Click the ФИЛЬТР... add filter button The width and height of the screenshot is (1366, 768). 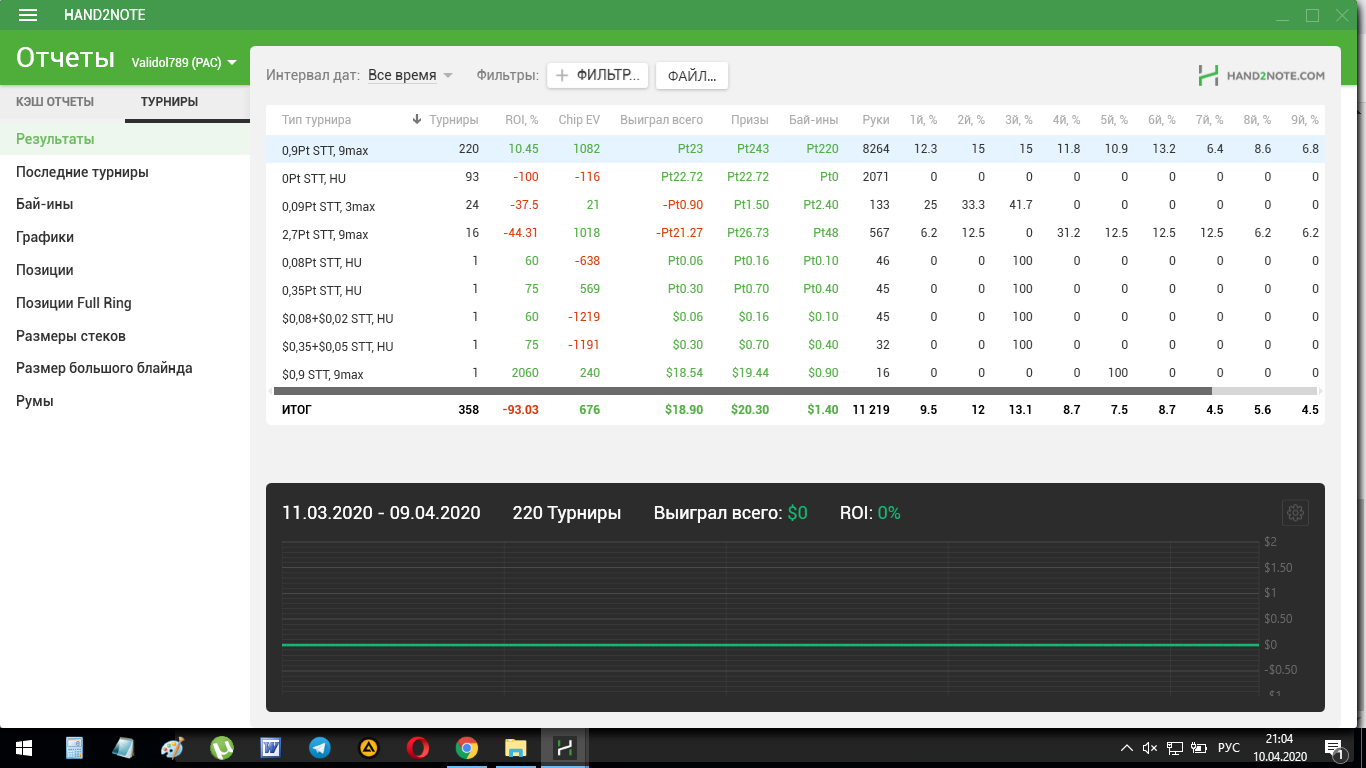pyautogui.click(x=598, y=75)
